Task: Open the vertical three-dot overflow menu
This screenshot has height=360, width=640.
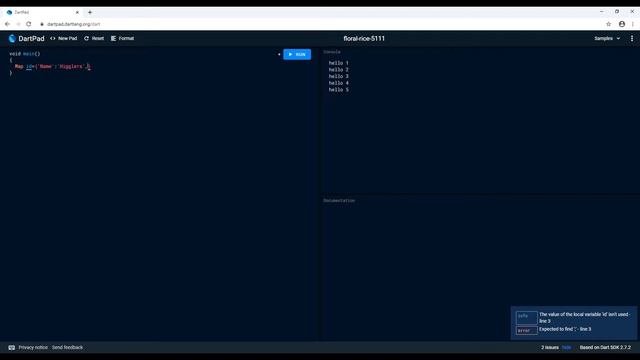Action: pyautogui.click(x=632, y=38)
